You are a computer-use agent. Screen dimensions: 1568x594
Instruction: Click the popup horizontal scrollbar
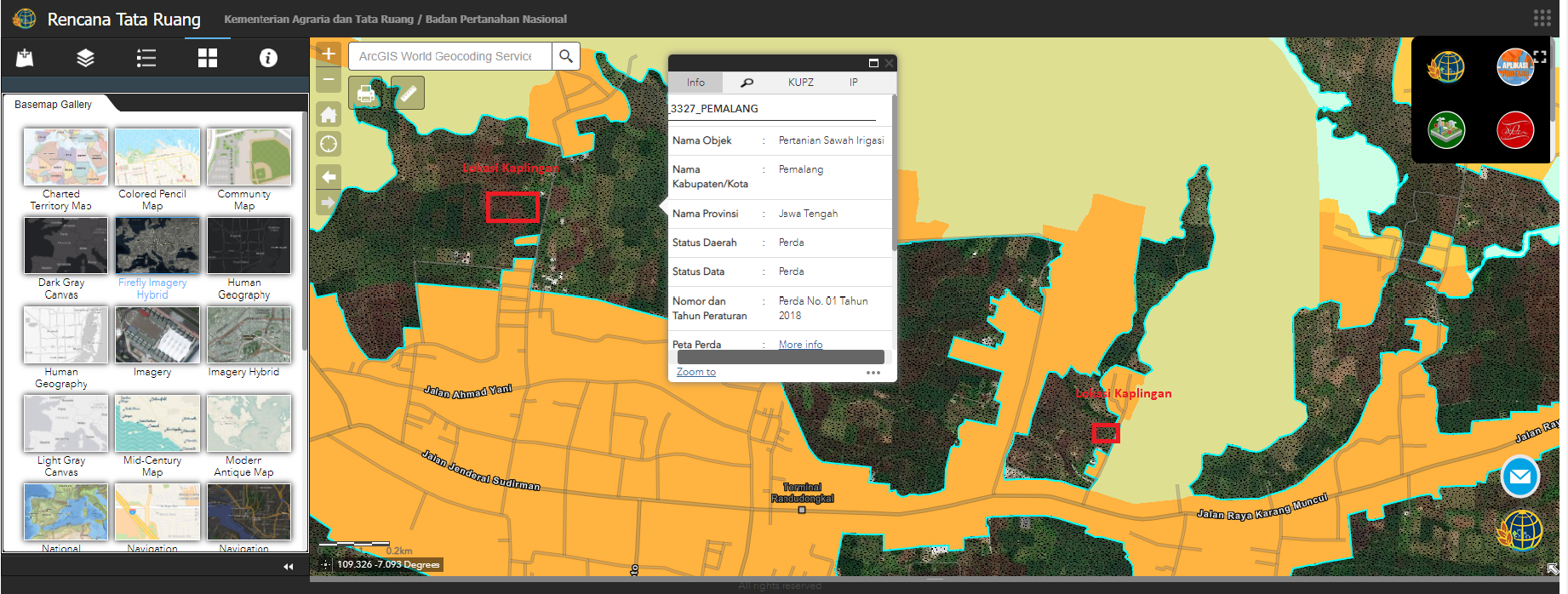(781, 357)
